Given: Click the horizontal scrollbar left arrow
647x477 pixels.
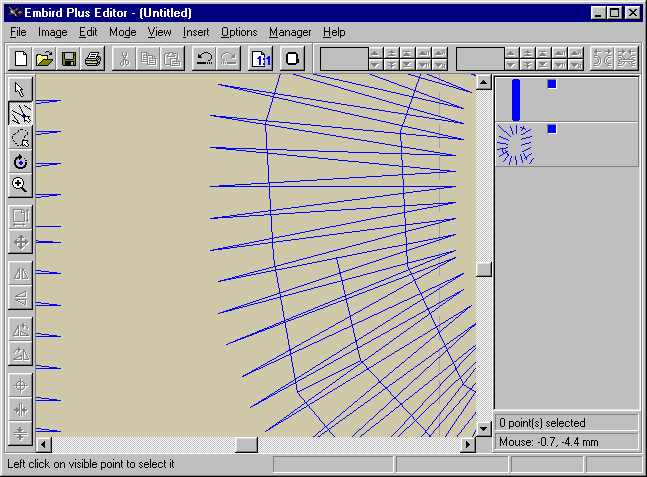Looking at the screenshot, I should [44, 444].
